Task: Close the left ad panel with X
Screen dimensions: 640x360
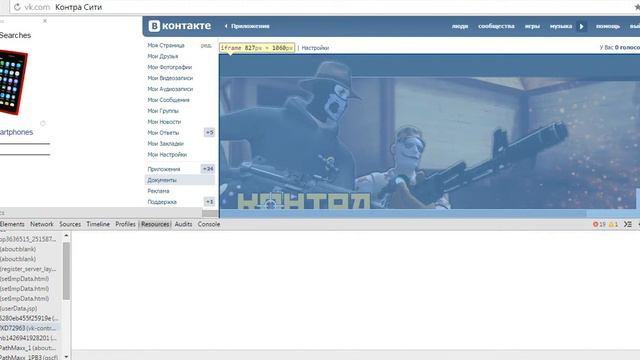Action: 45,21
